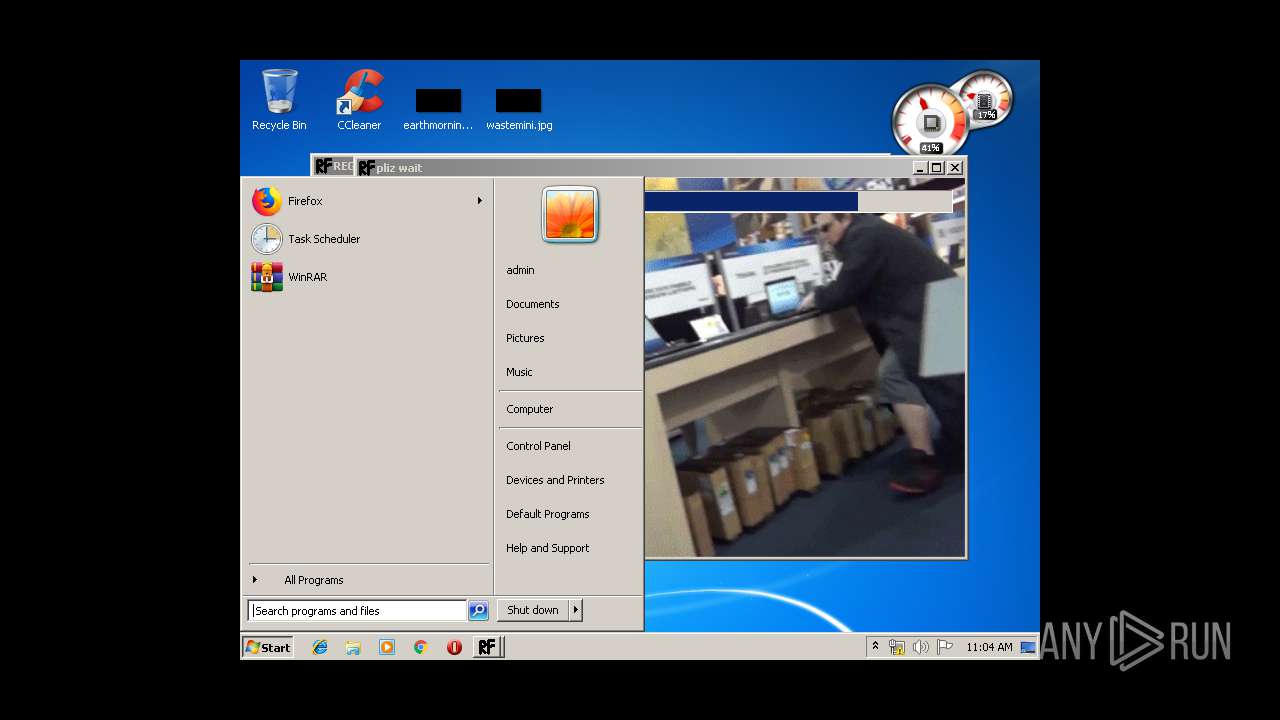Image resolution: width=1280 pixels, height=720 pixels.
Task: Click the Start button
Action: click(x=267, y=647)
